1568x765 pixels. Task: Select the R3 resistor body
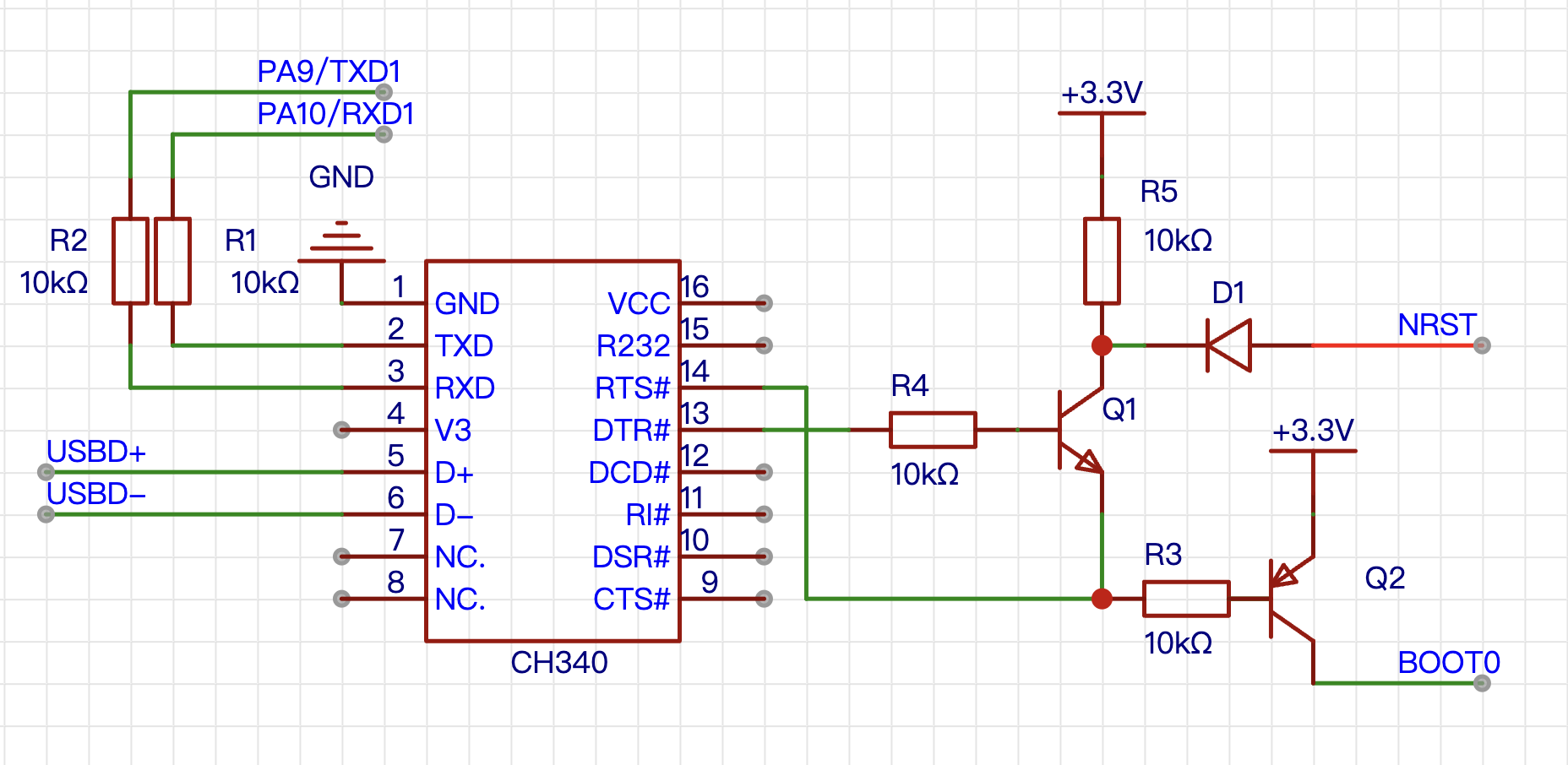[1186, 599]
